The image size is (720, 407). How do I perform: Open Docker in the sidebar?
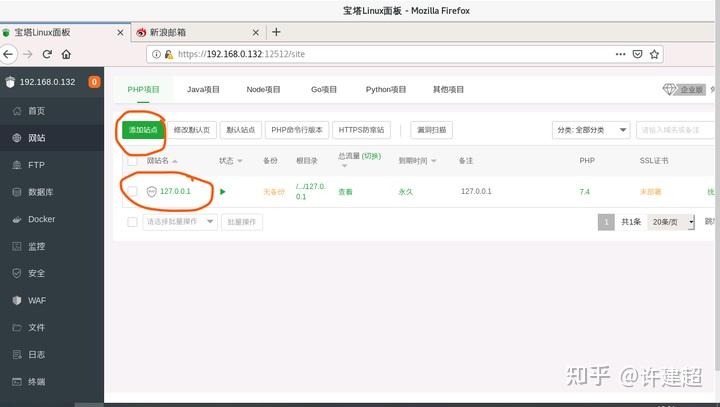(x=52, y=219)
